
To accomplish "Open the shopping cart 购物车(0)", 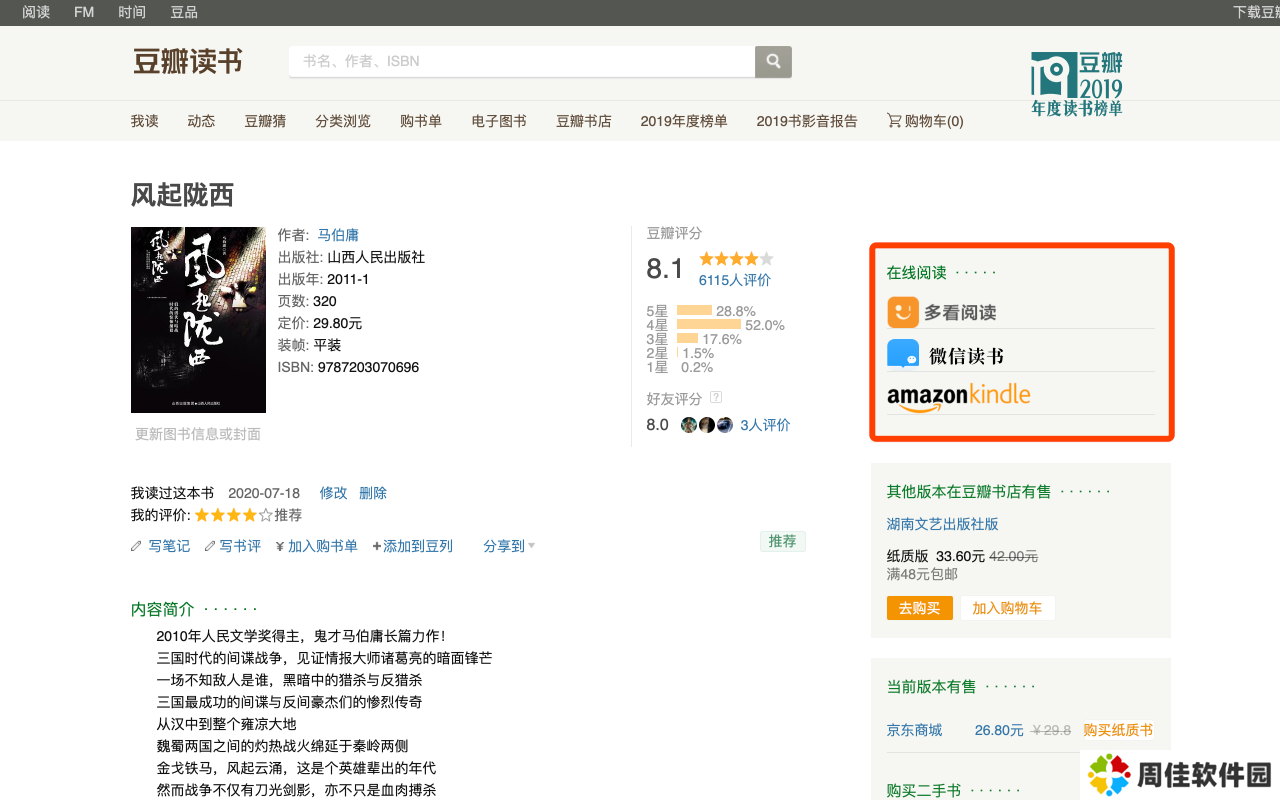I will click(925, 121).
